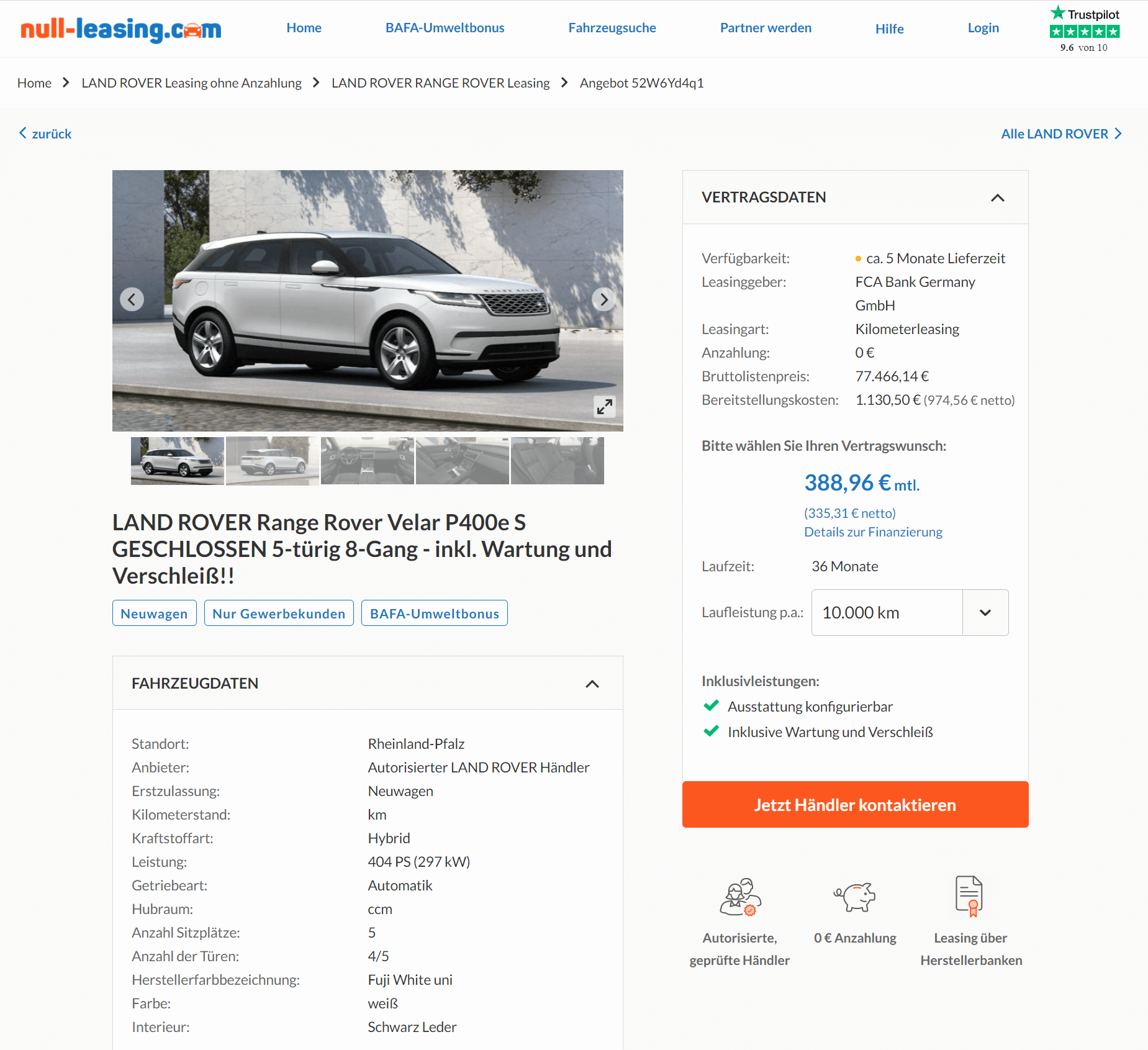This screenshot has width=1148, height=1050.
Task: Click the Leasing über Herstellerbanken document icon
Action: 970,896
